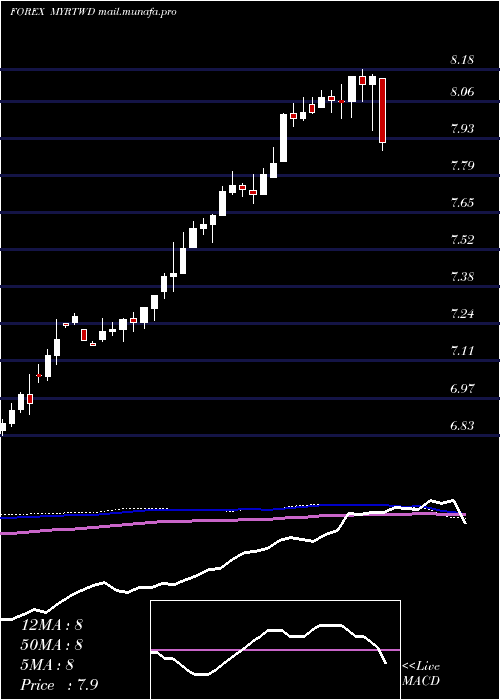This screenshot has height=700, width=500.
Task: Select the 7.79 price level label
Action: click(462, 166)
